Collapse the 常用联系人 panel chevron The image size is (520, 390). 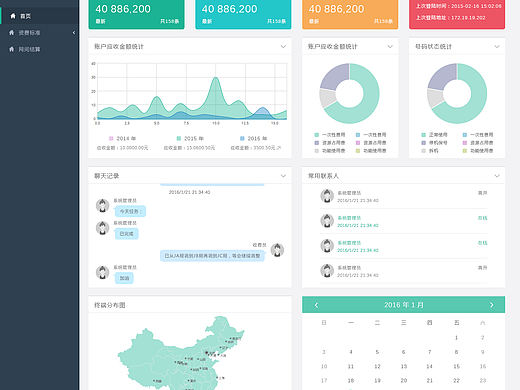pyautogui.click(x=497, y=176)
